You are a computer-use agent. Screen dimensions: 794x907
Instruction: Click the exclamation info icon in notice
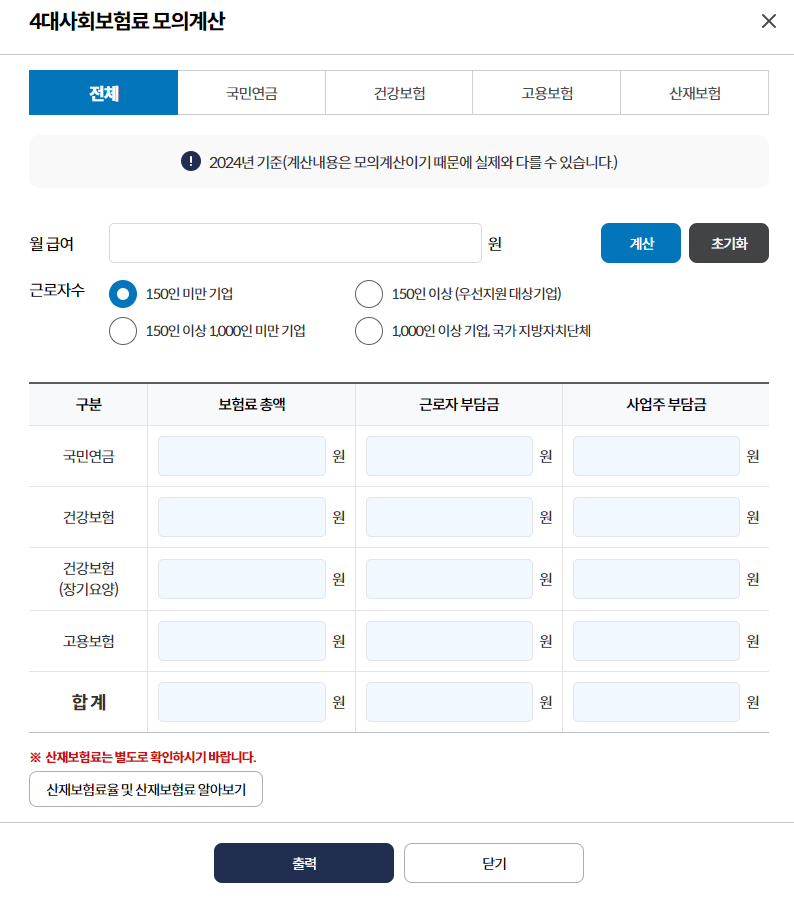(x=191, y=161)
